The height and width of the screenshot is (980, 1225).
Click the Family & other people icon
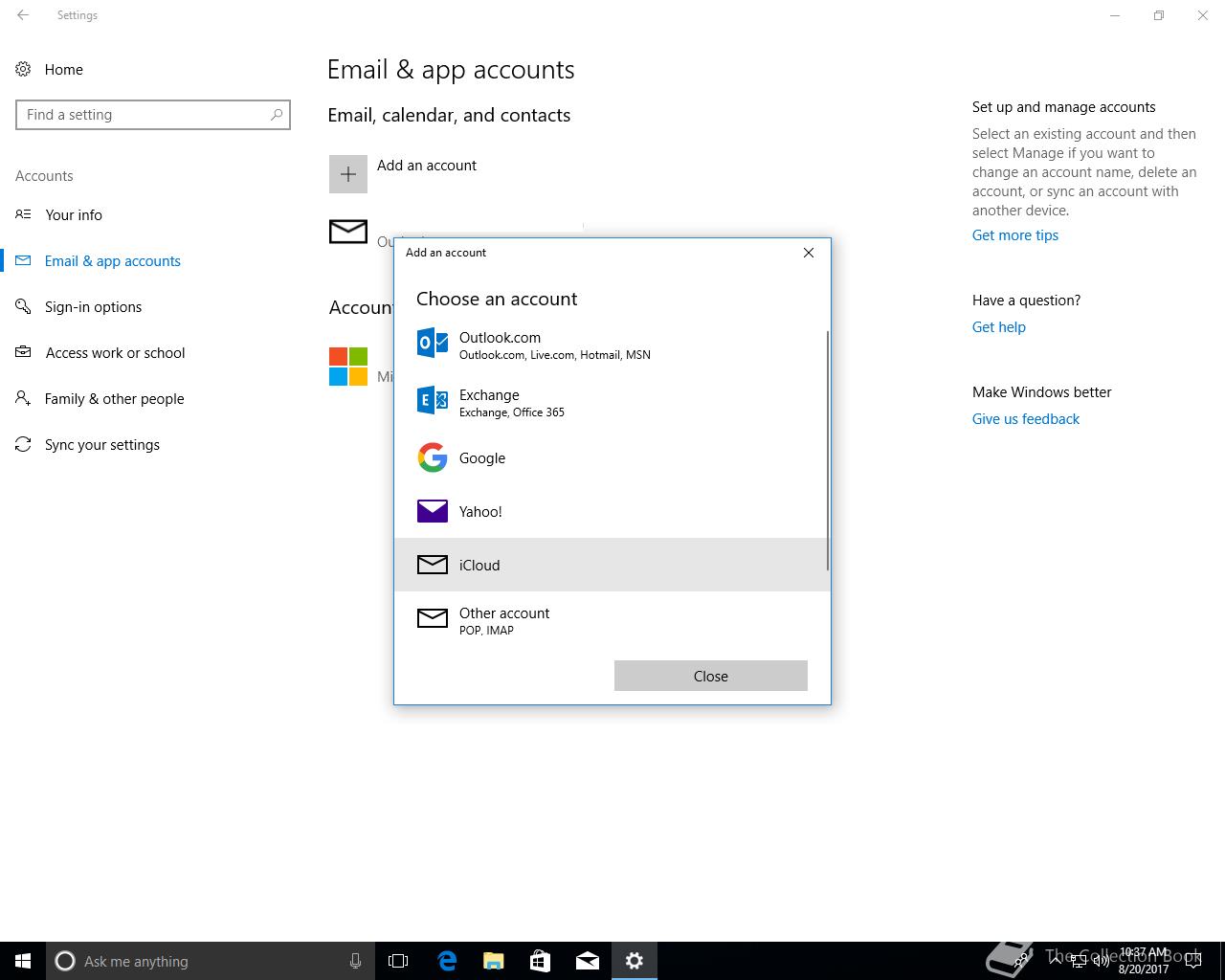pyautogui.click(x=23, y=398)
